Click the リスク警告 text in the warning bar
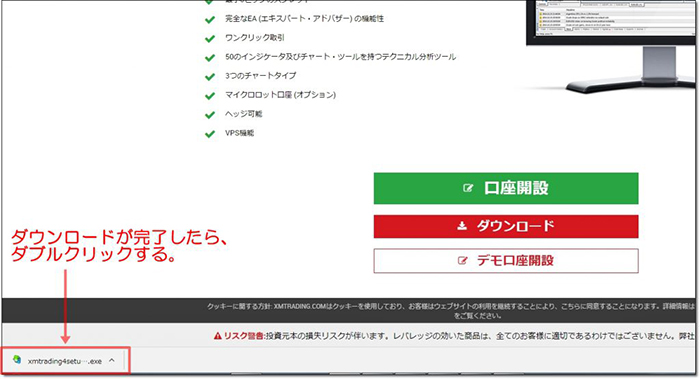 click(x=244, y=336)
